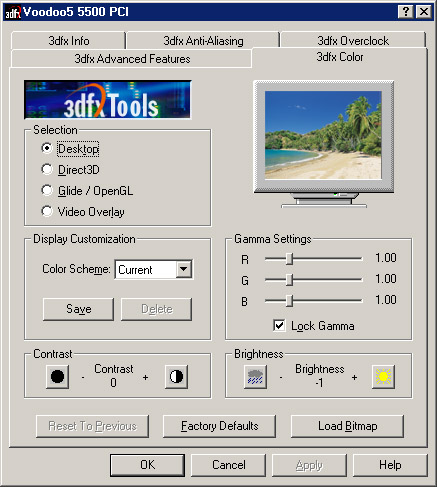The height and width of the screenshot is (487, 437).
Task: Click the G gamma value 1.00
Action: pyautogui.click(x=386, y=279)
